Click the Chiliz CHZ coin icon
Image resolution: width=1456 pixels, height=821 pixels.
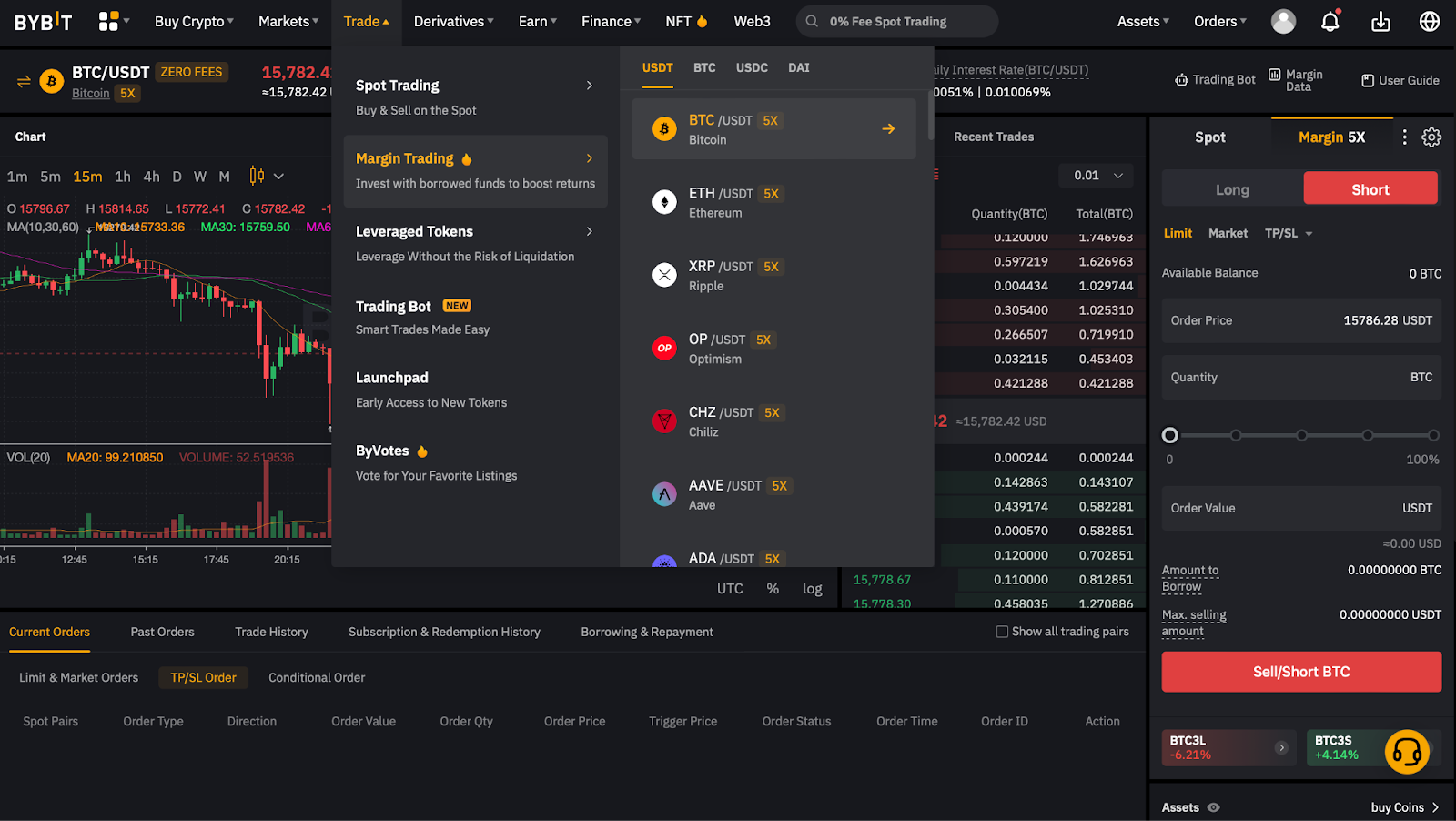(x=664, y=421)
